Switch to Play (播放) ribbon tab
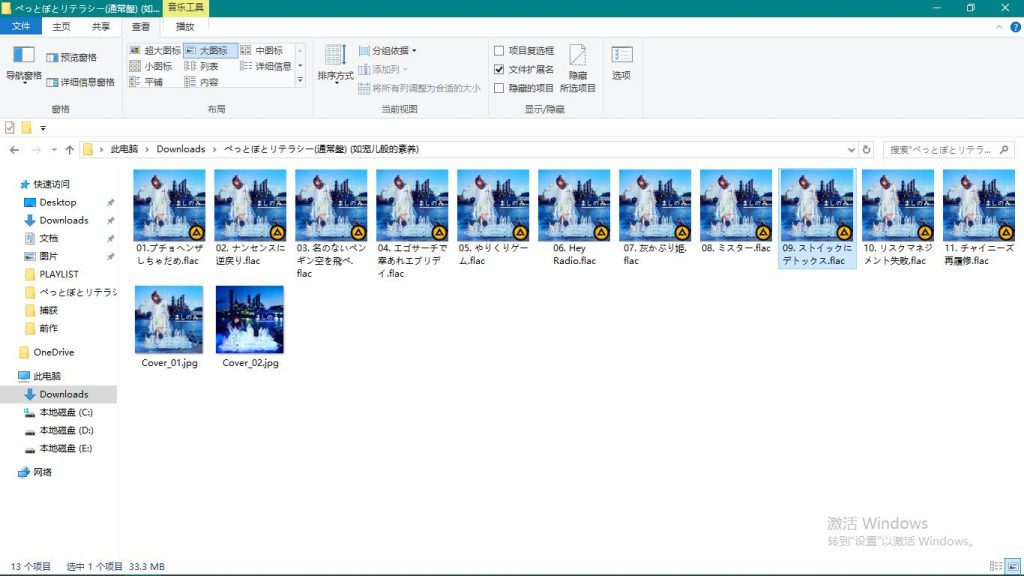Viewport: 1024px width, 576px height. 185,26
